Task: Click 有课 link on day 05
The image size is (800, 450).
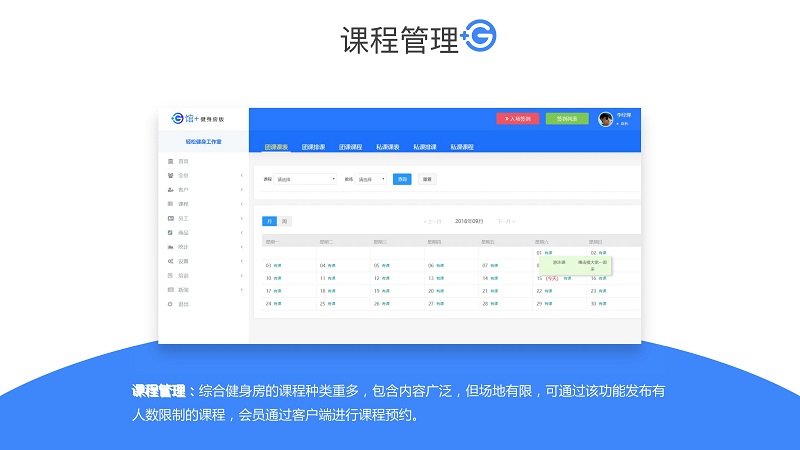Action: tap(386, 266)
